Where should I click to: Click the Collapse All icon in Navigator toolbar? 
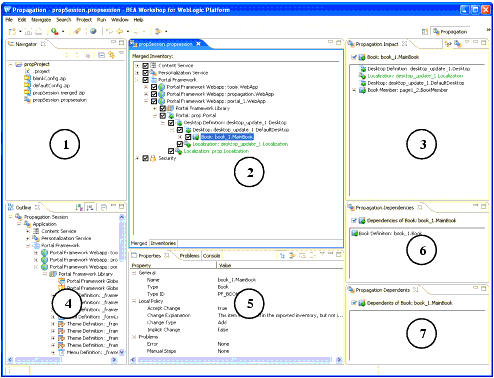(101, 55)
